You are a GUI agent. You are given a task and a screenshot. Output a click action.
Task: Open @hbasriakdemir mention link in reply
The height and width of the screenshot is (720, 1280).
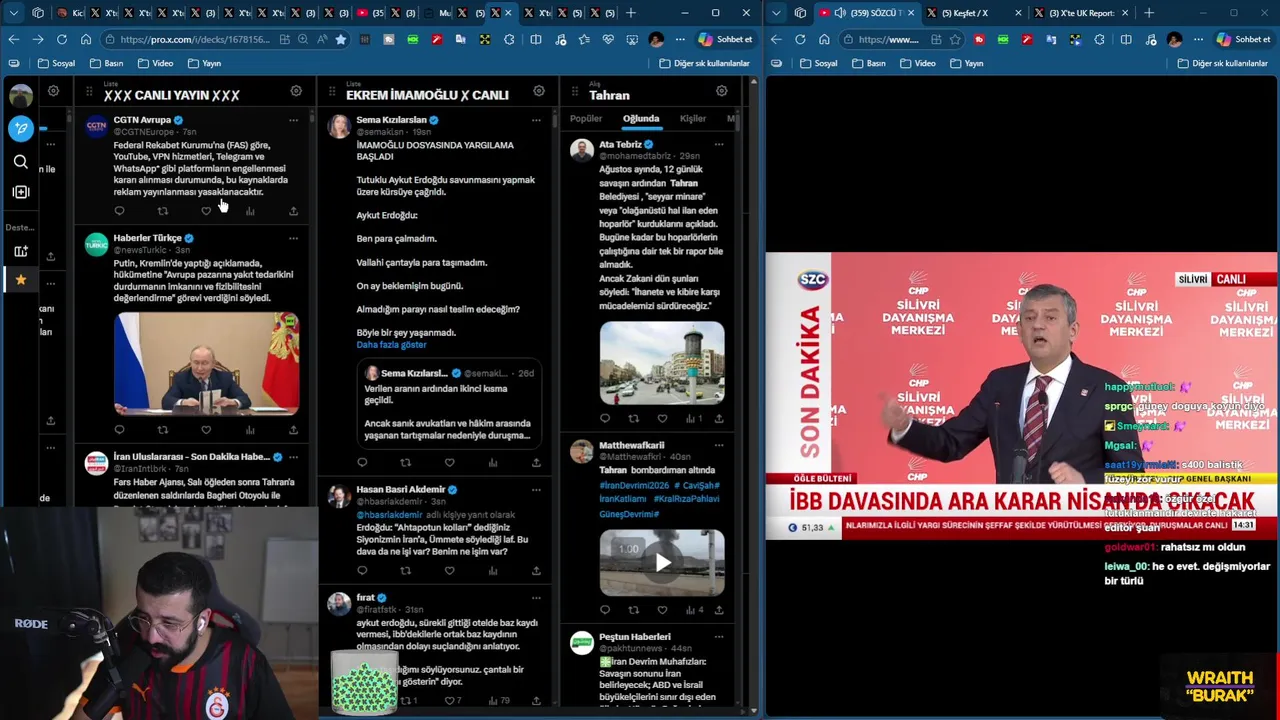(x=390, y=515)
